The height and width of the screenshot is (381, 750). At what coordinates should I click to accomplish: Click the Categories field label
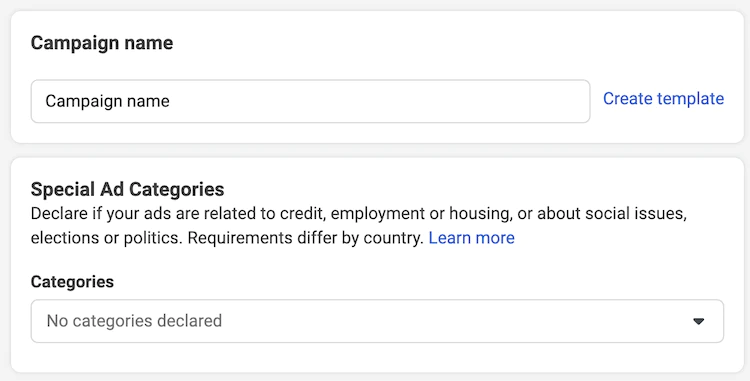(72, 282)
